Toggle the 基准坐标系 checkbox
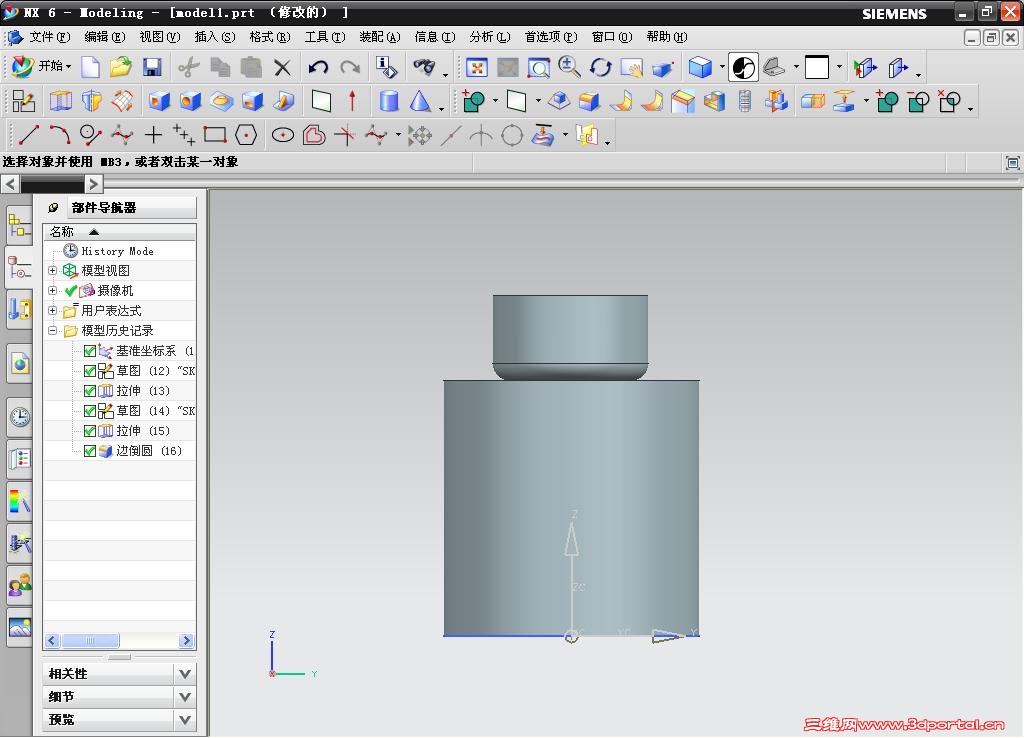This screenshot has width=1024, height=738. pos(90,351)
